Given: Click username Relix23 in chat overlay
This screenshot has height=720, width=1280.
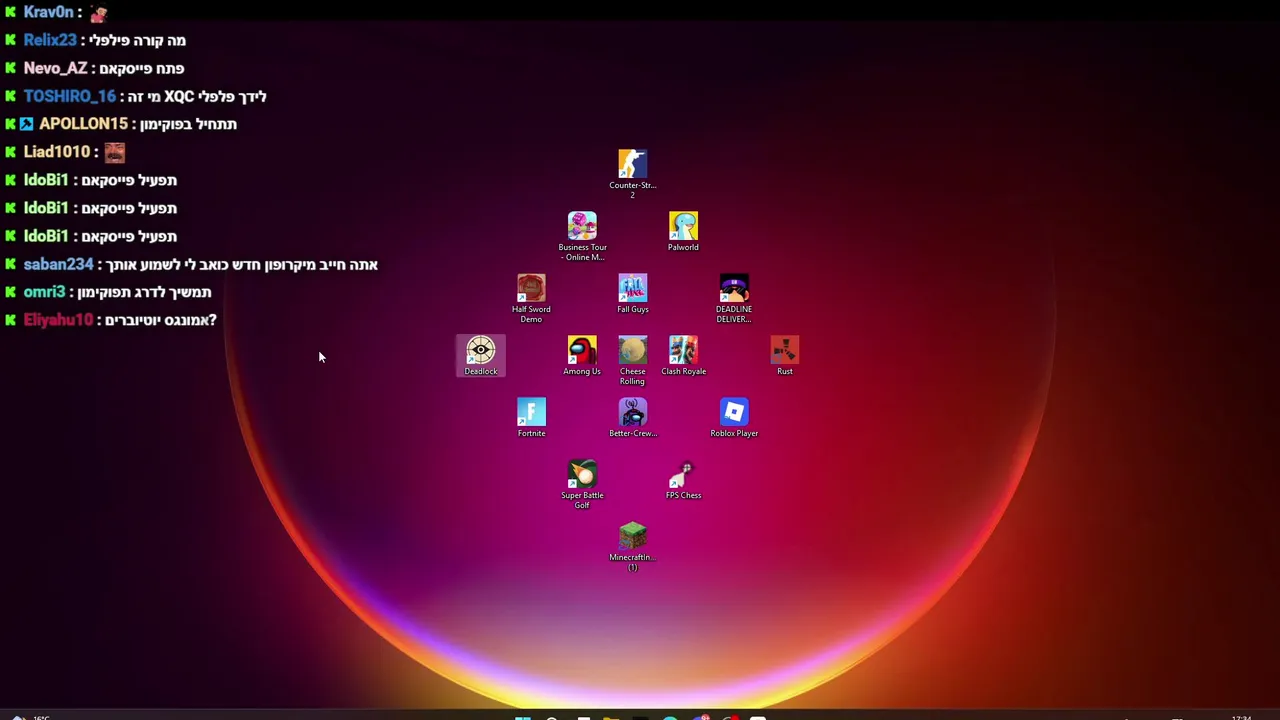Looking at the screenshot, I should click(x=50, y=40).
